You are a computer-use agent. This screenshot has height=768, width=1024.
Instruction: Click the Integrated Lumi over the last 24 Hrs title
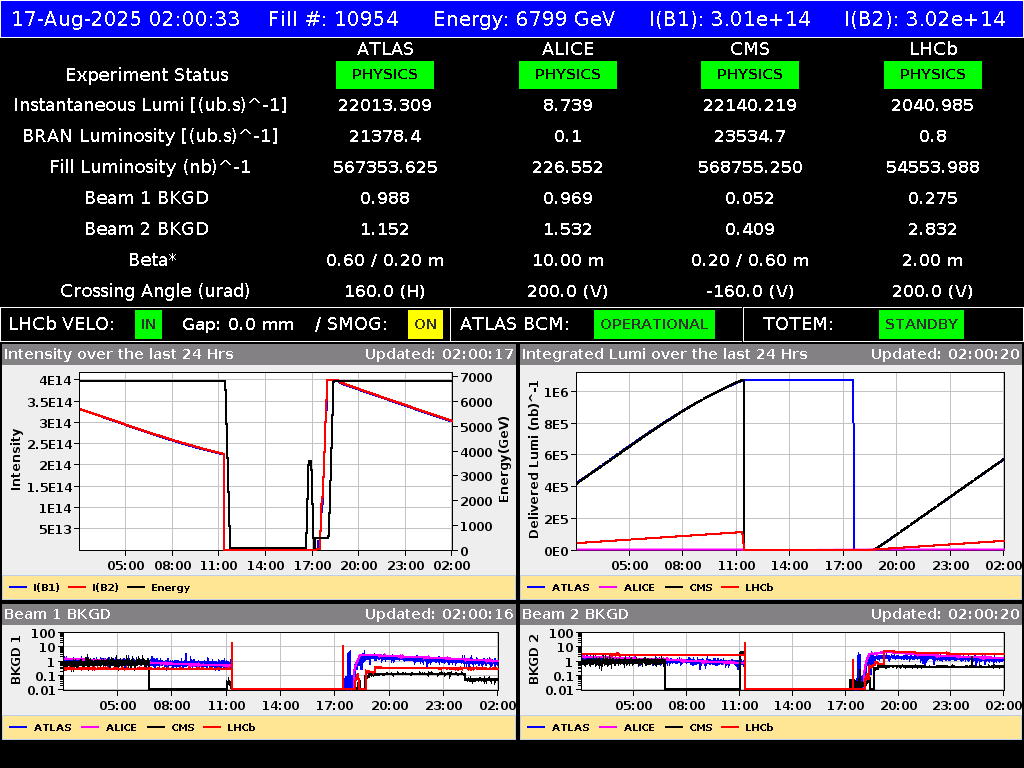tap(664, 354)
